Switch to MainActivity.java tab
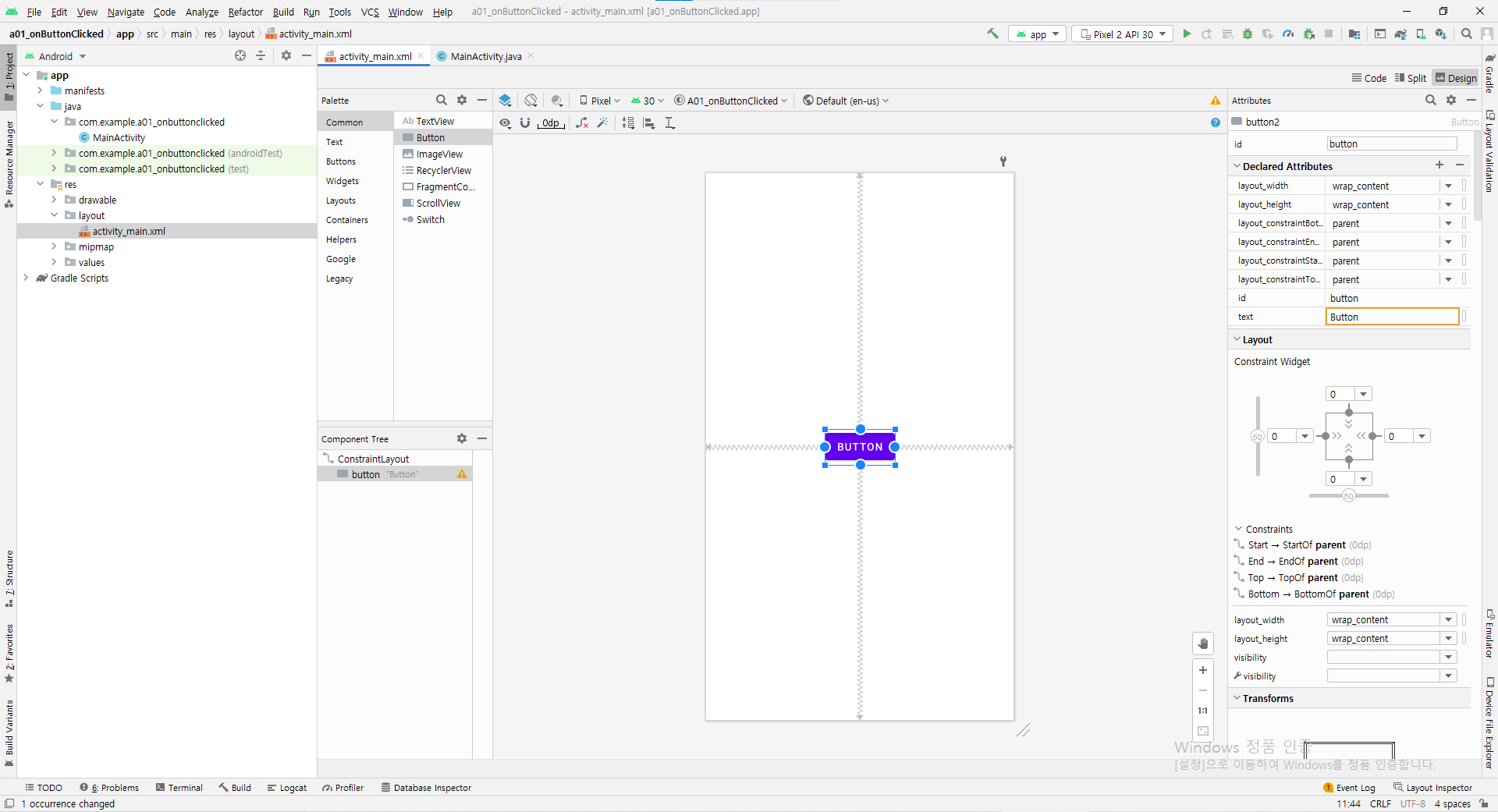Viewport: 1498px width, 812px height. point(485,56)
